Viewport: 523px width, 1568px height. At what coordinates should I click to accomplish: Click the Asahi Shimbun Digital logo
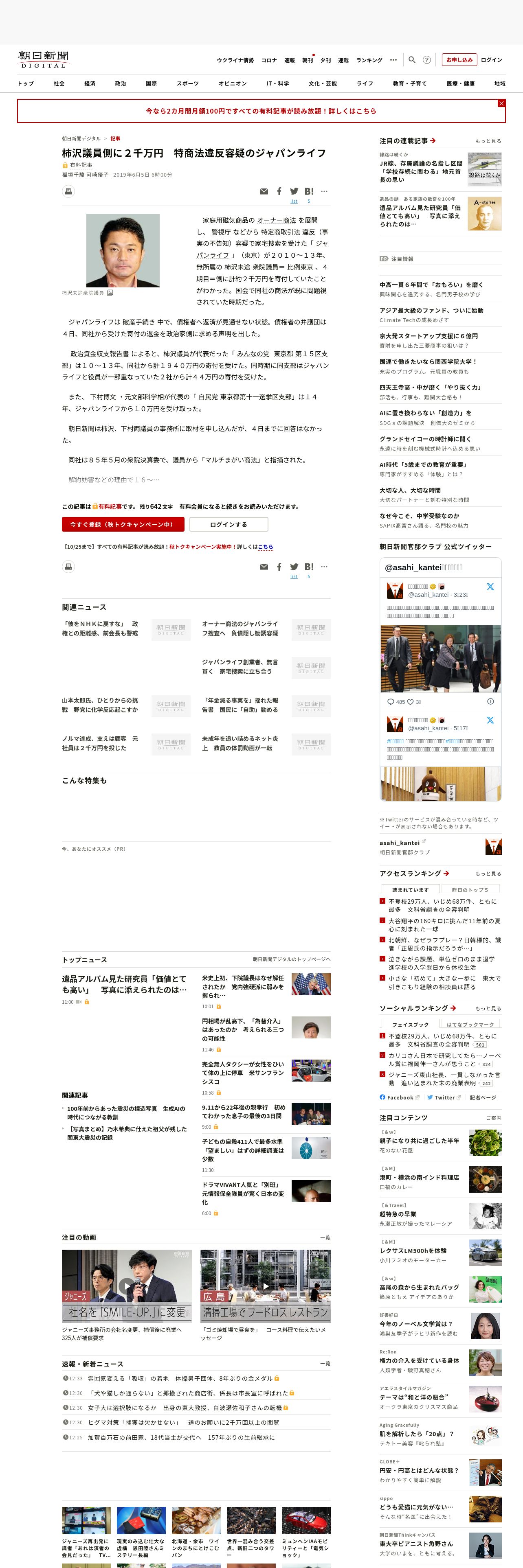[43, 59]
